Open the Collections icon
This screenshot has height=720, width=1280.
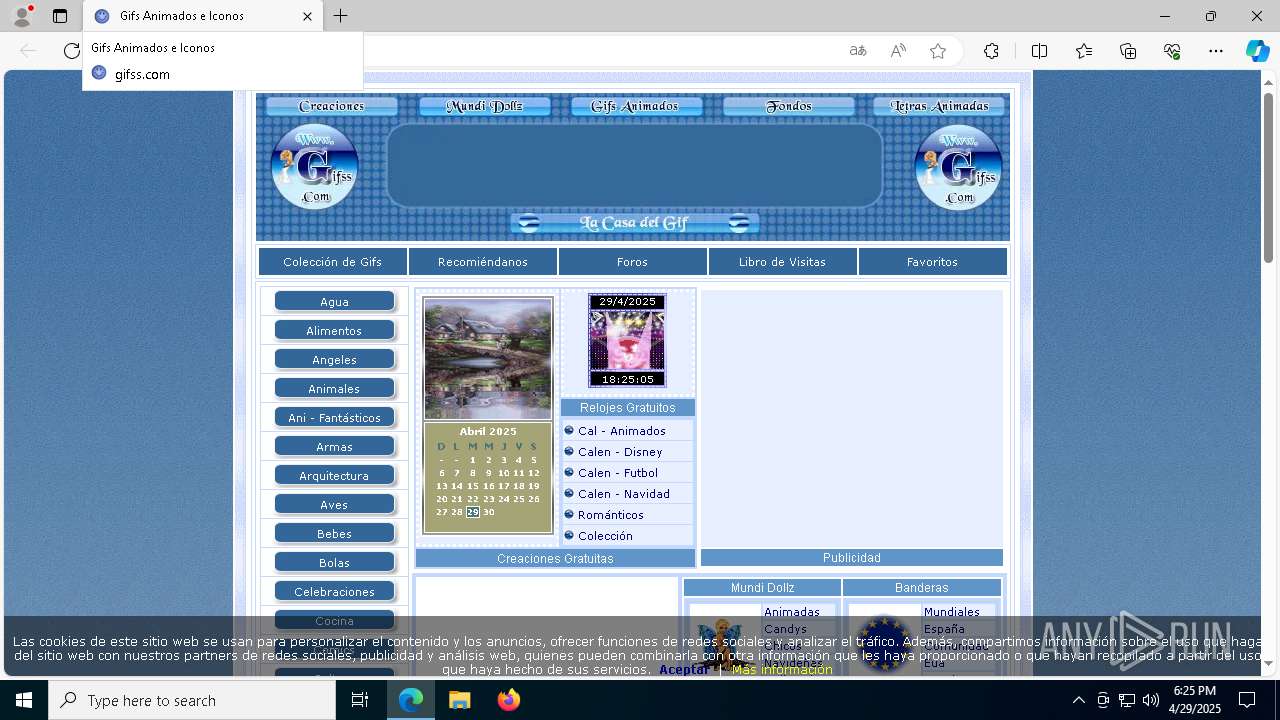pos(1128,51)
